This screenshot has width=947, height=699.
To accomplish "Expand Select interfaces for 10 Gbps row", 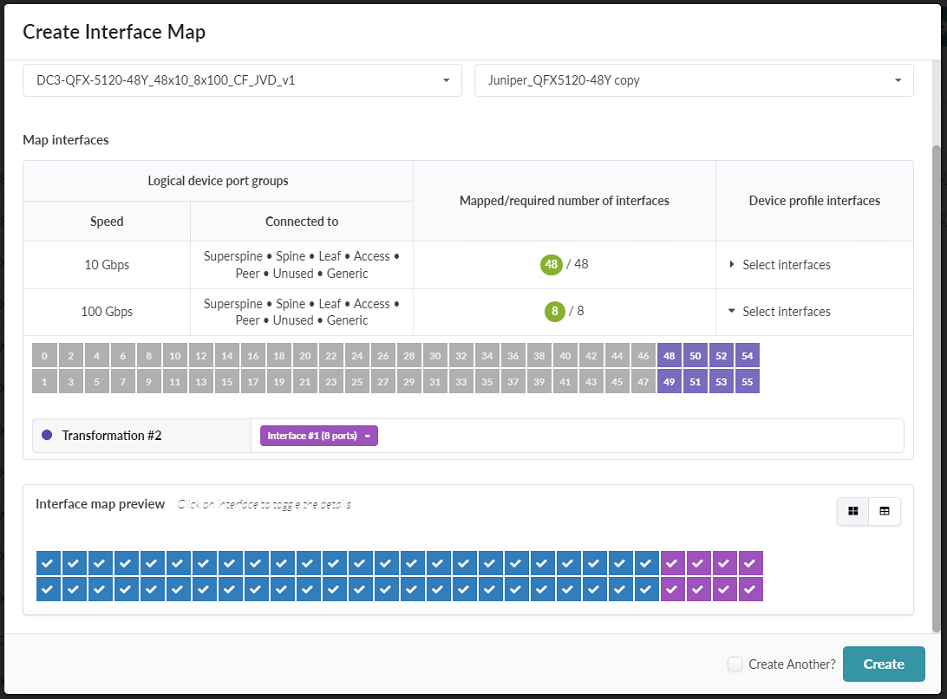I will coord(780,265).
